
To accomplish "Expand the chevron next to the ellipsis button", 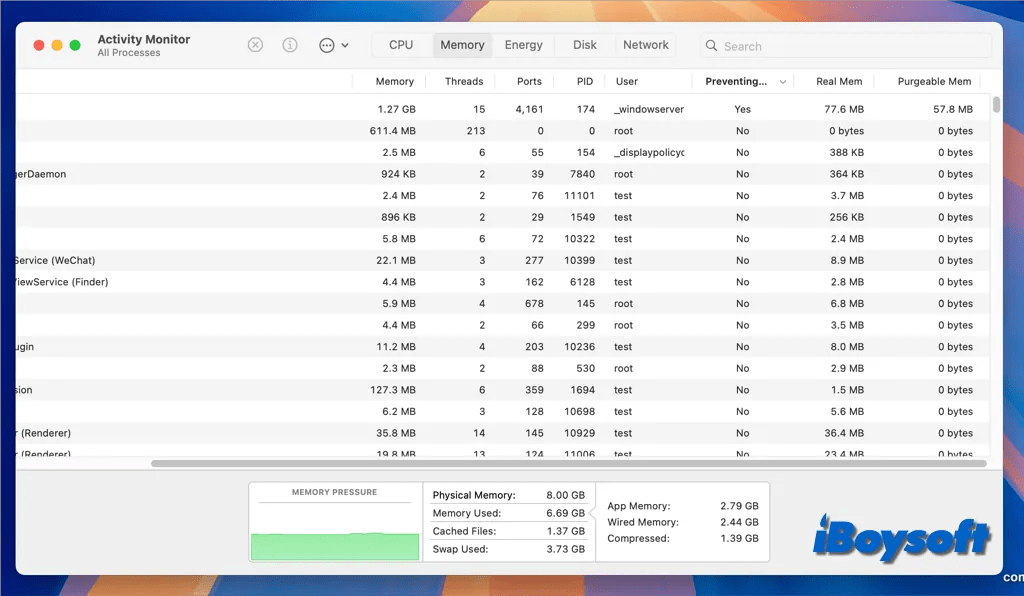I will [347, 46].
